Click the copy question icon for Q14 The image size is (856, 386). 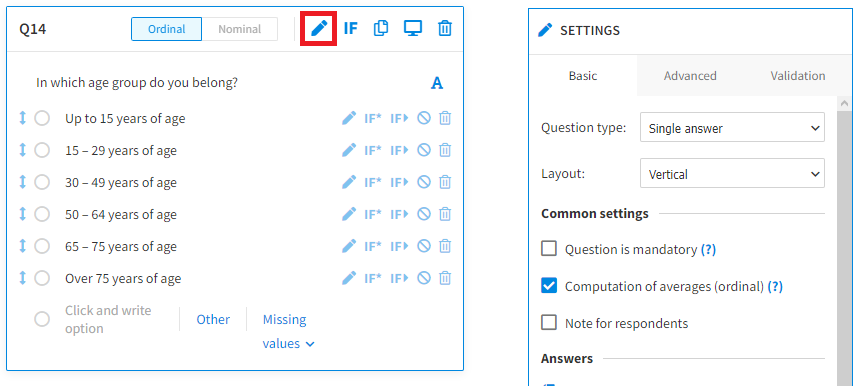coord(381,28)
